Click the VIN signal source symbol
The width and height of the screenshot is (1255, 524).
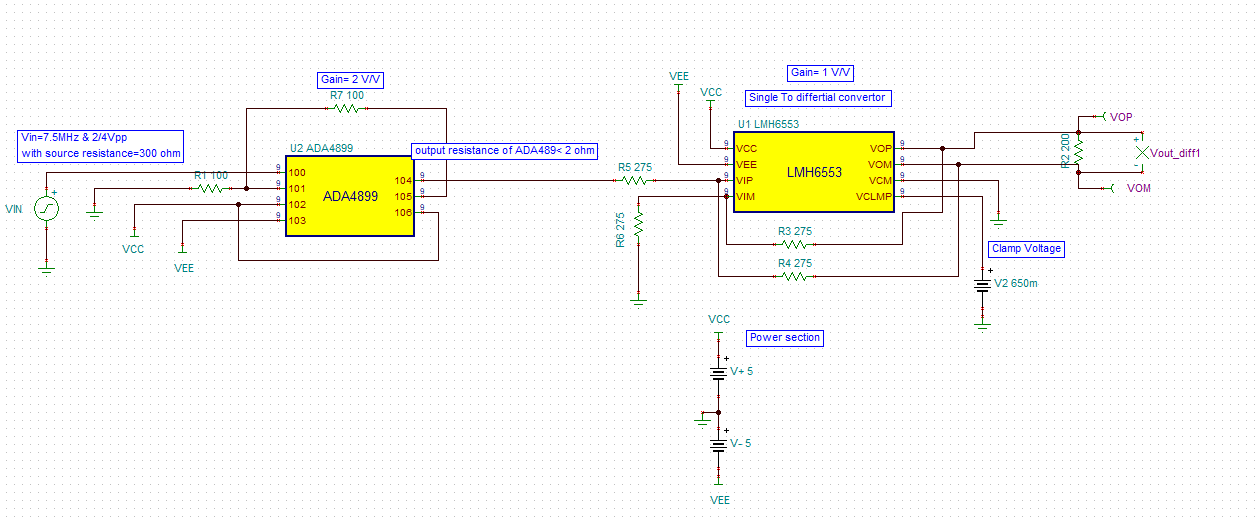click(46, 208)
